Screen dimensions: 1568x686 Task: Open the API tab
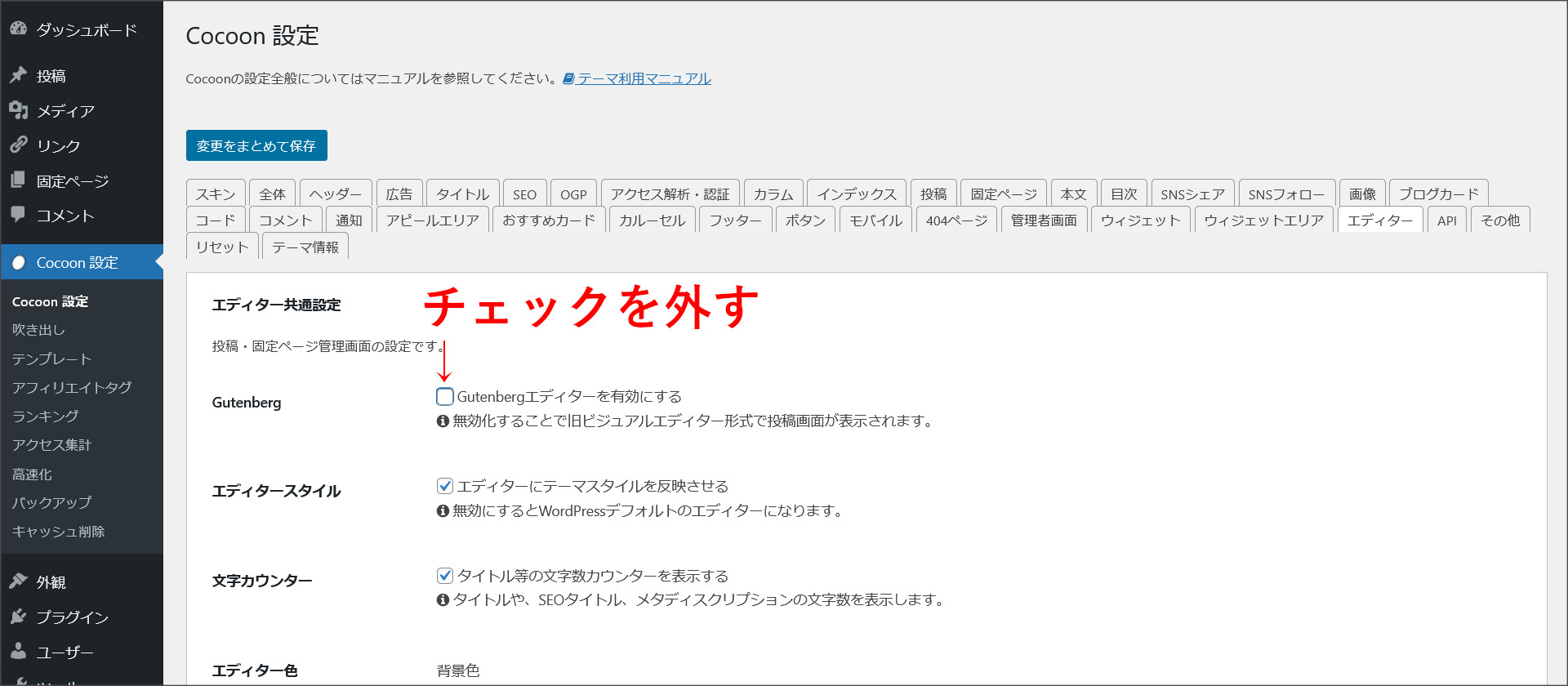[1447, 220]
